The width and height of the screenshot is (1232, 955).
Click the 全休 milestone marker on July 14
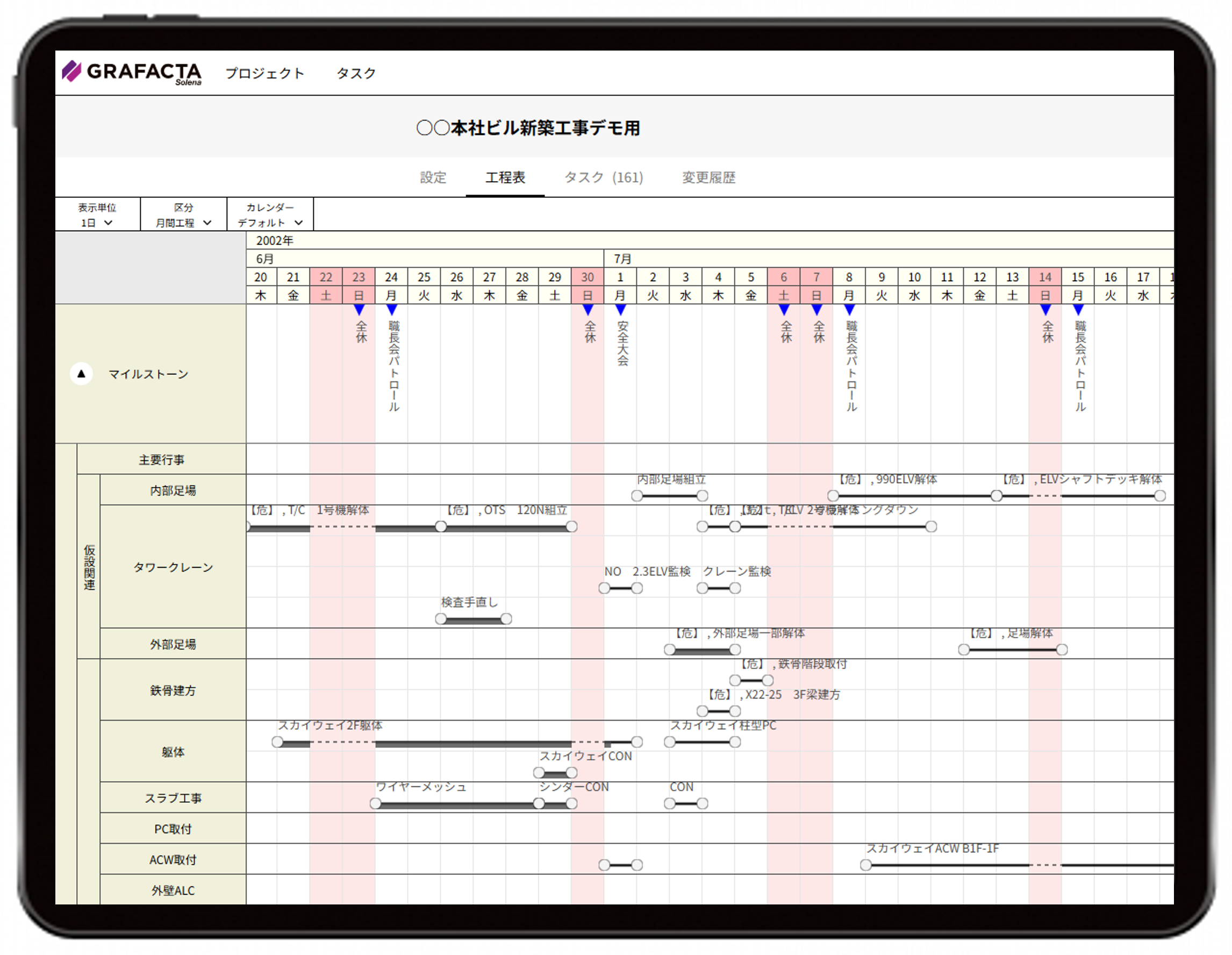[1045, 310]
